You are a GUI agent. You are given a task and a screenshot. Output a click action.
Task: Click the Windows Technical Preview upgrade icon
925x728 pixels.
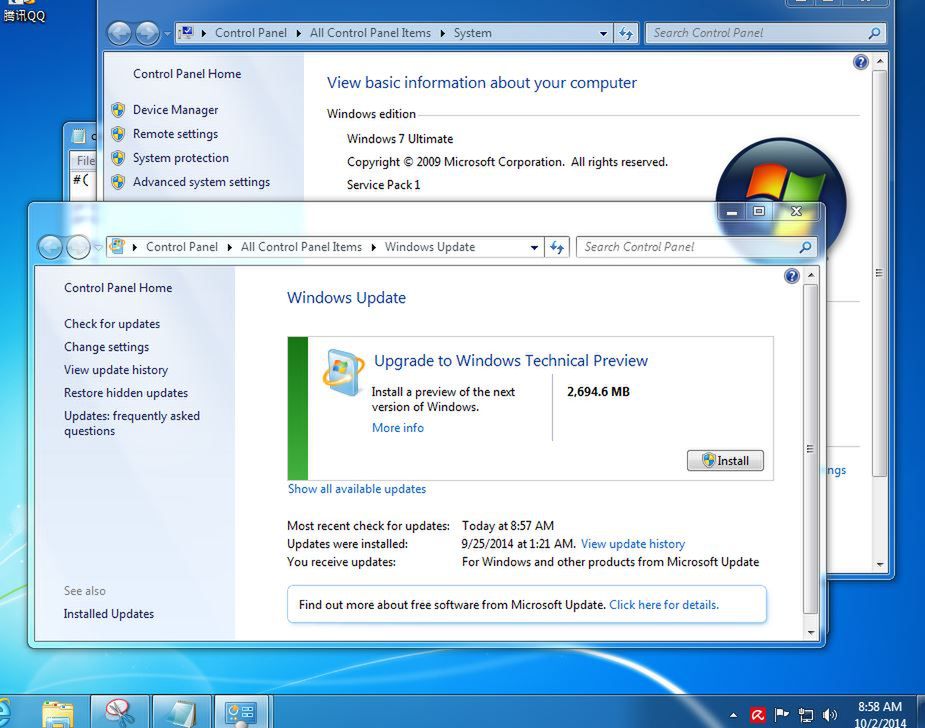tap(343, 372)
